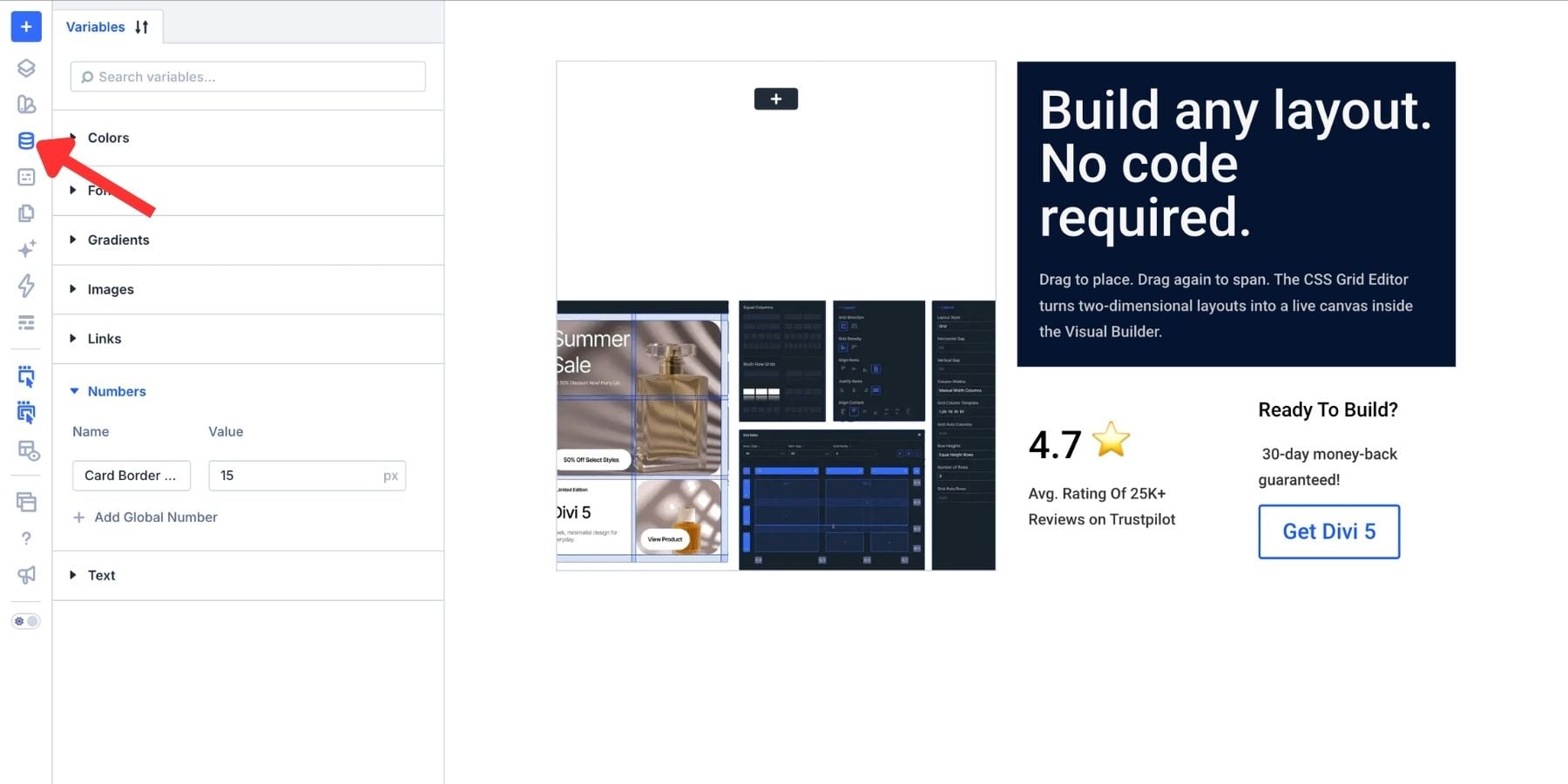
Task: Click the megaphone announcements icon
Action: [x=26, y=575]
